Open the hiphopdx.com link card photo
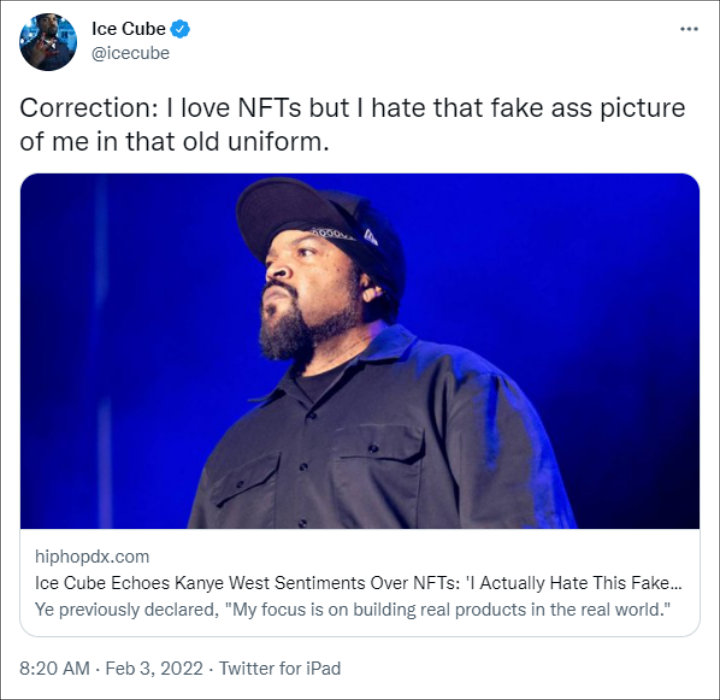Viewport: 720px width, 700px height. tap(360, 350)
